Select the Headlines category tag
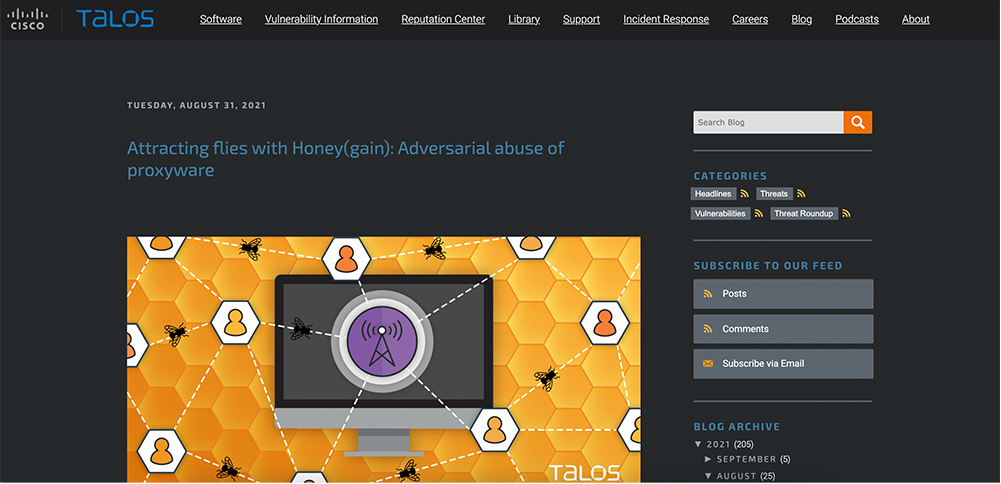Viewport: 1001px width, 484px height. point(713,193)
